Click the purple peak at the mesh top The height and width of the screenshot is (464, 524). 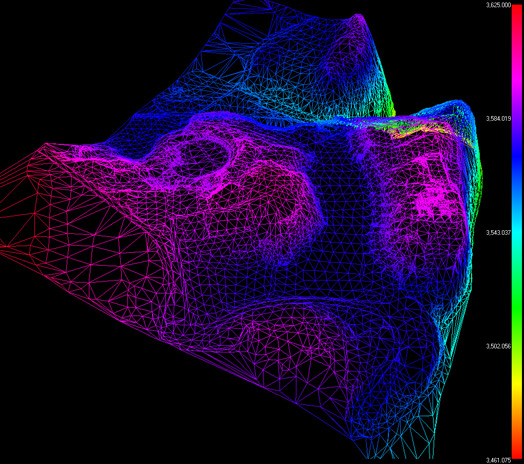(x=358, y=20)
